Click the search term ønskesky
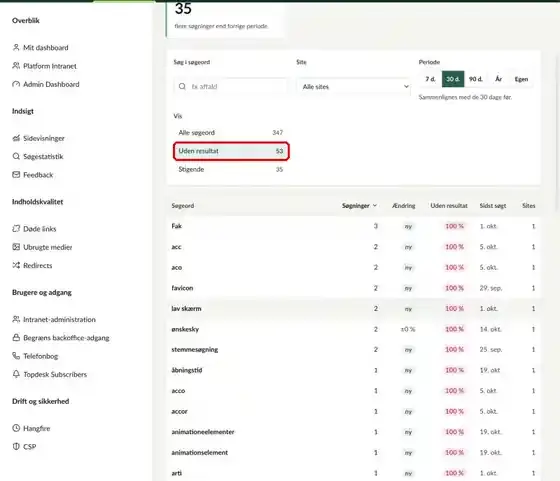 coord(185,329)
